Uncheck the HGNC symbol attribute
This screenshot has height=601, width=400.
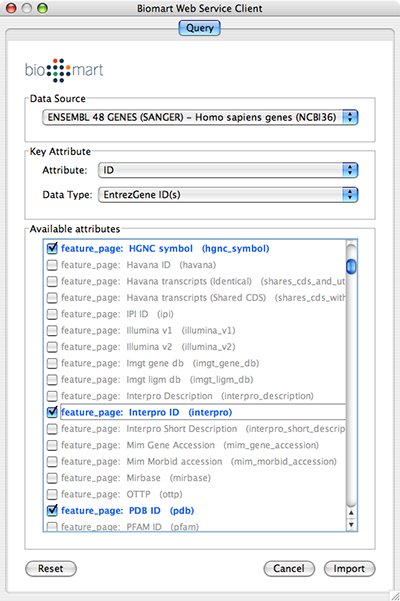(52, 248)
